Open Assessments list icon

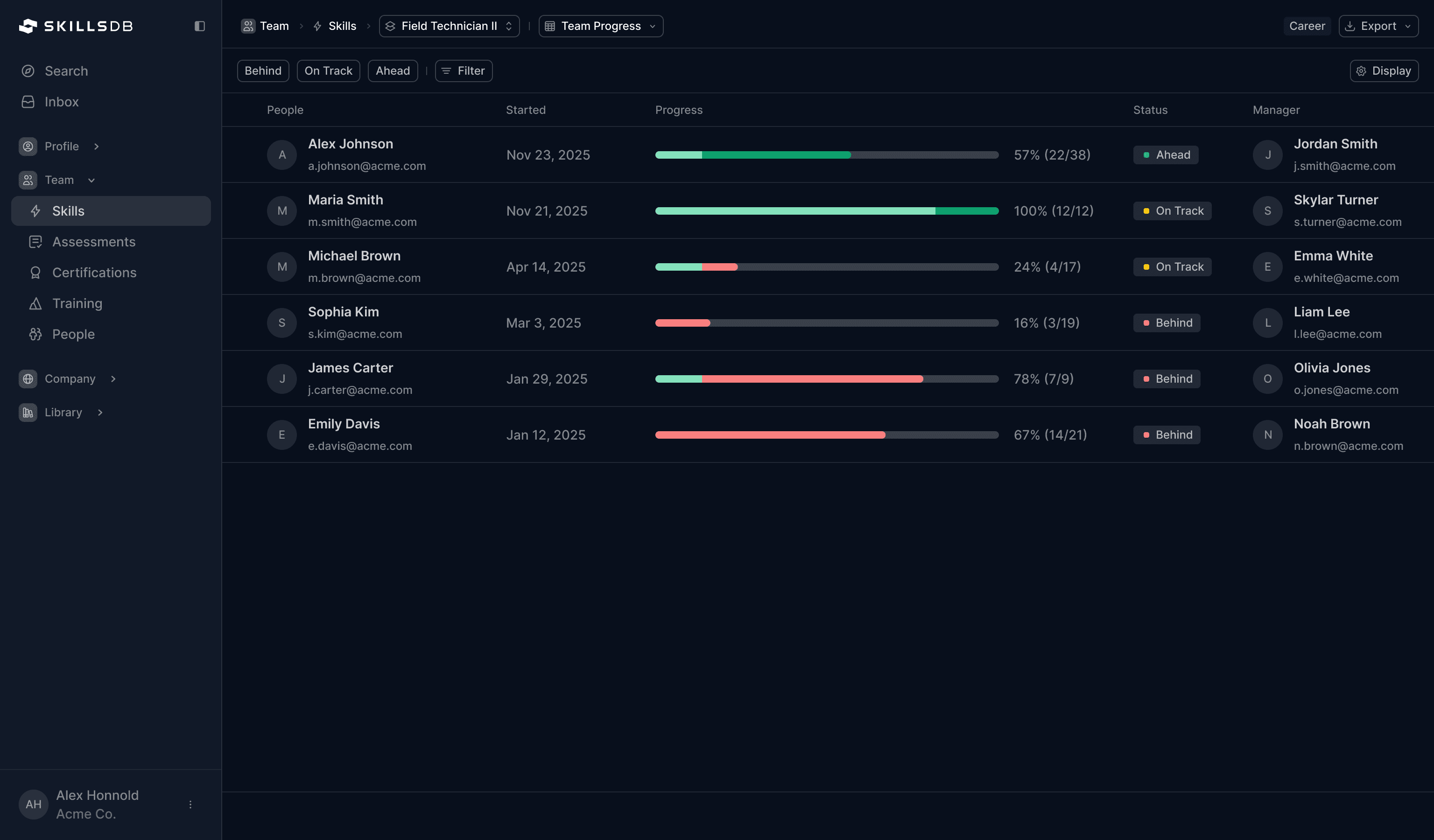coord(35,242)
